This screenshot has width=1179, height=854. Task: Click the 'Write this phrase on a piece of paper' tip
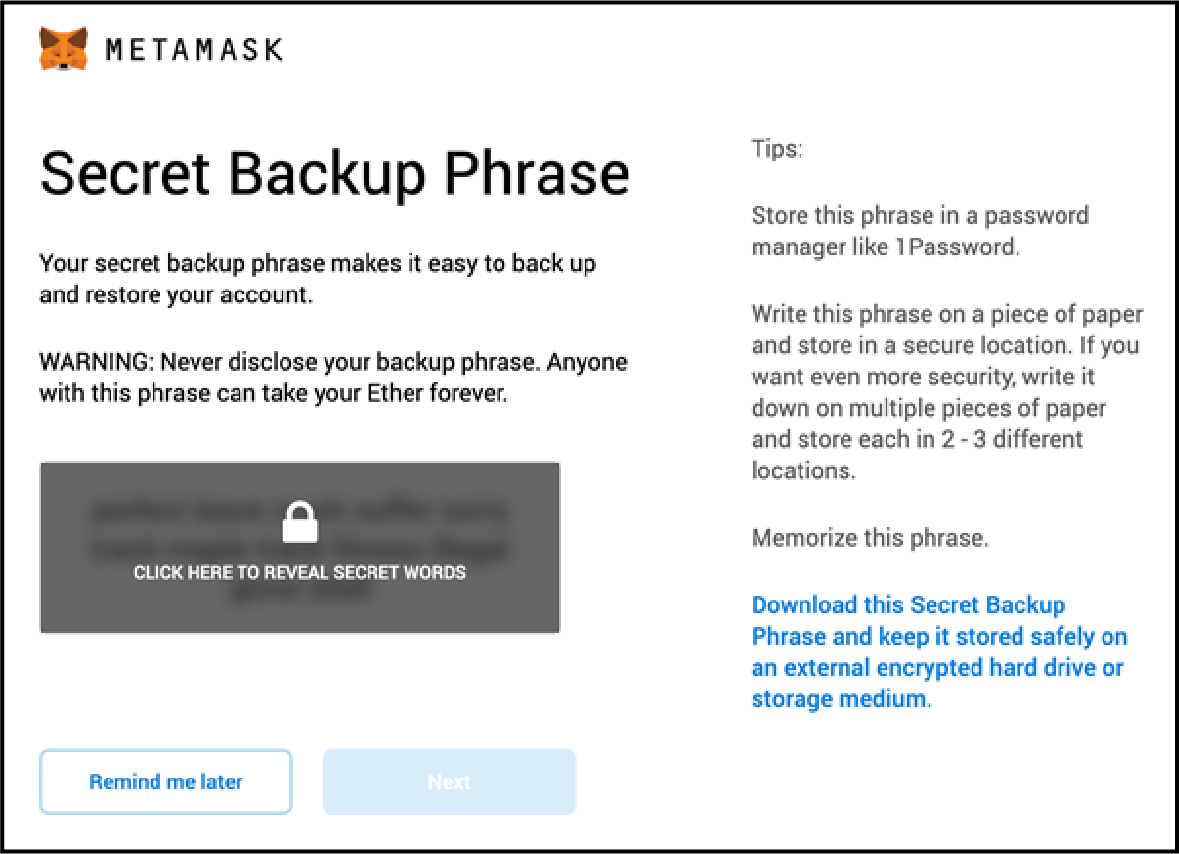pos(947,392)
